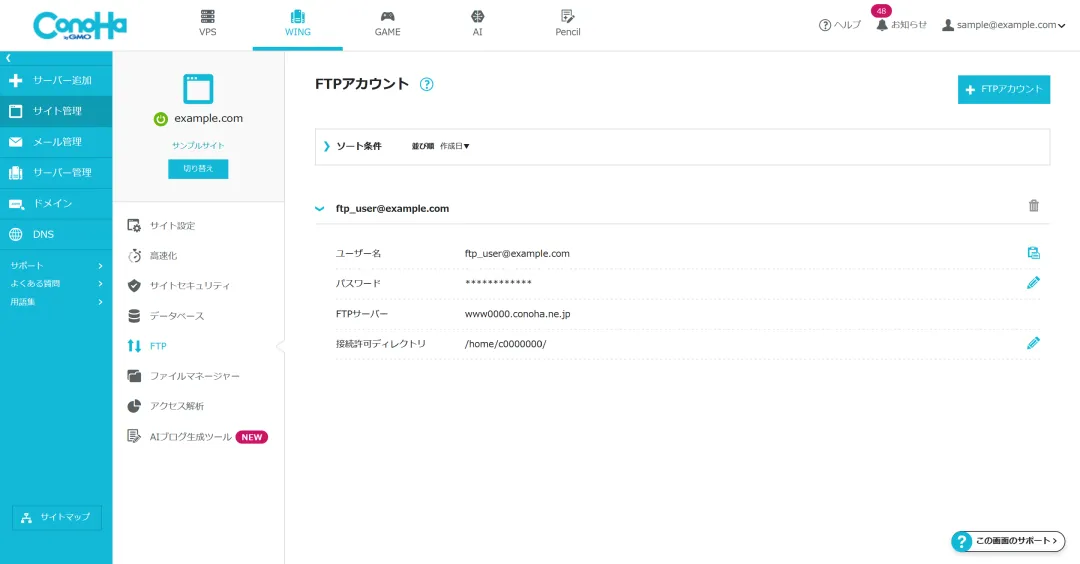Open 作成日 sort order dropdown

[455, 146]
